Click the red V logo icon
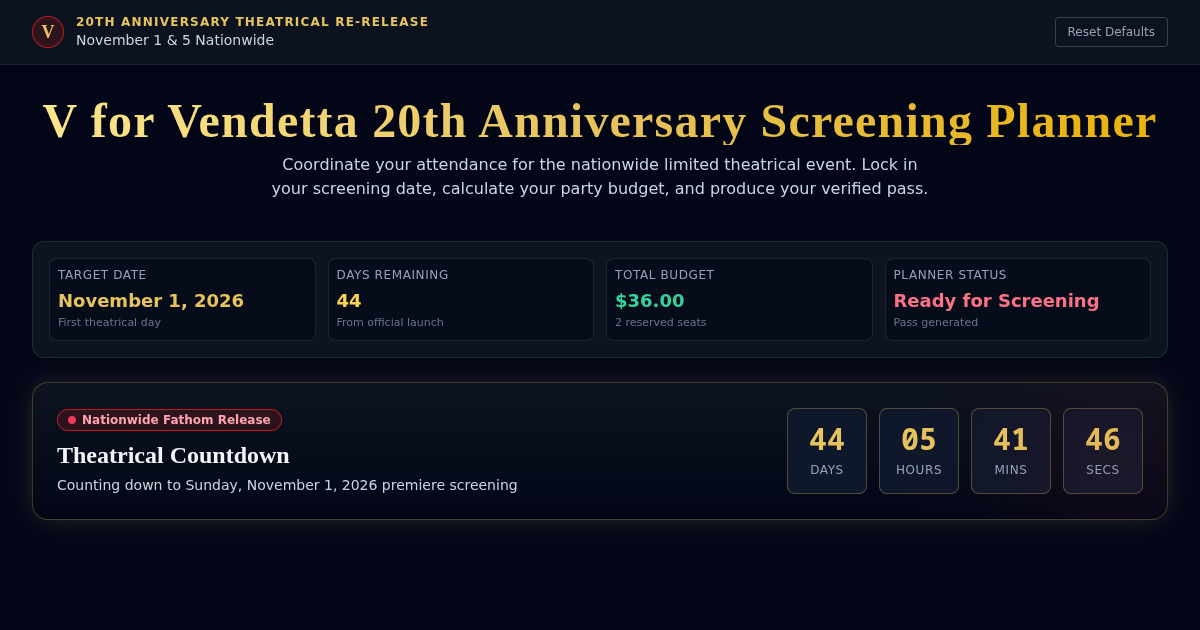The image size is (1200, 630). point(48,32)
